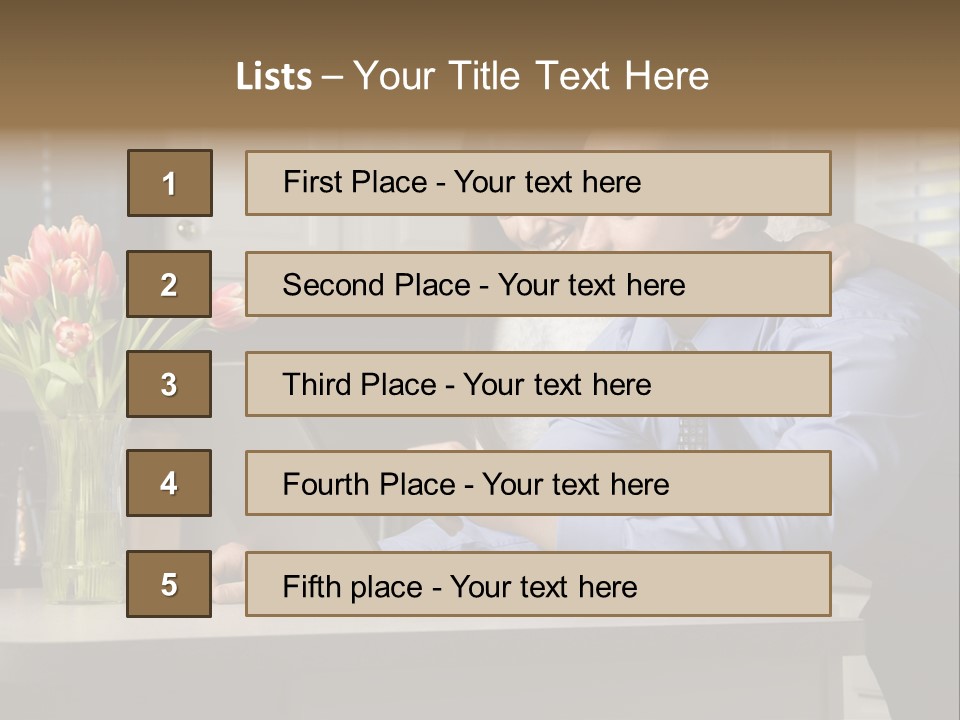Click the number 1 box
The width and height of the screenshot is (960, 720).
(170, 183)
